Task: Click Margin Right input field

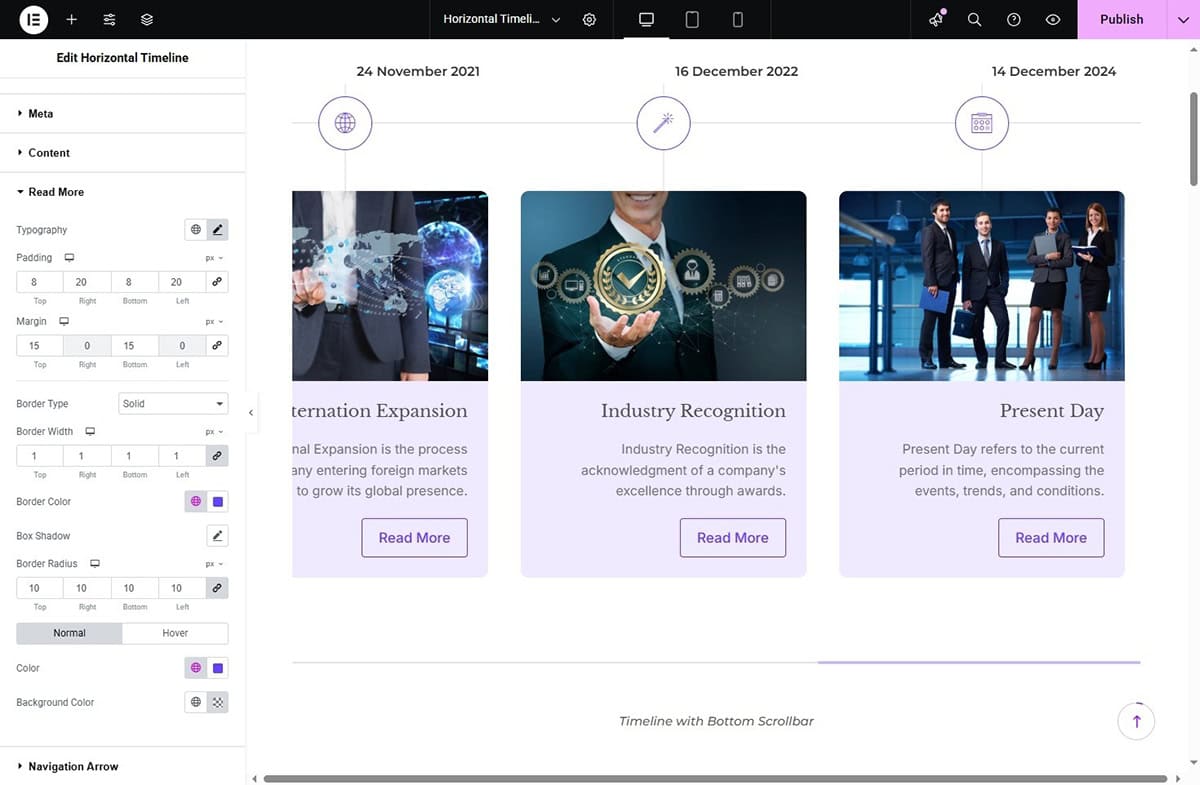Action: (x=87, y=346)
